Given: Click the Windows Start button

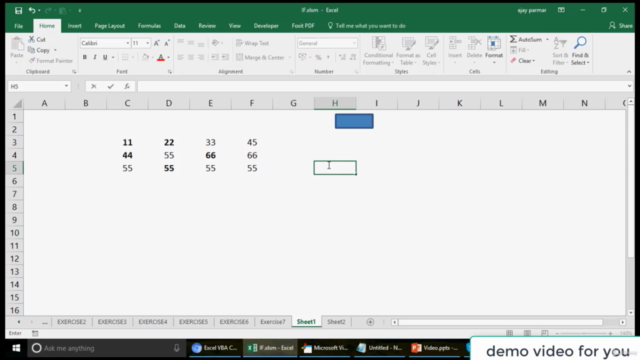Looking at the screenshot, I should [16, 348].
